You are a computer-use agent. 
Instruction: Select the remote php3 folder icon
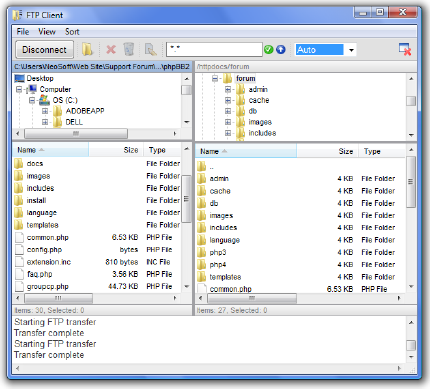click(x=202, y=252)
